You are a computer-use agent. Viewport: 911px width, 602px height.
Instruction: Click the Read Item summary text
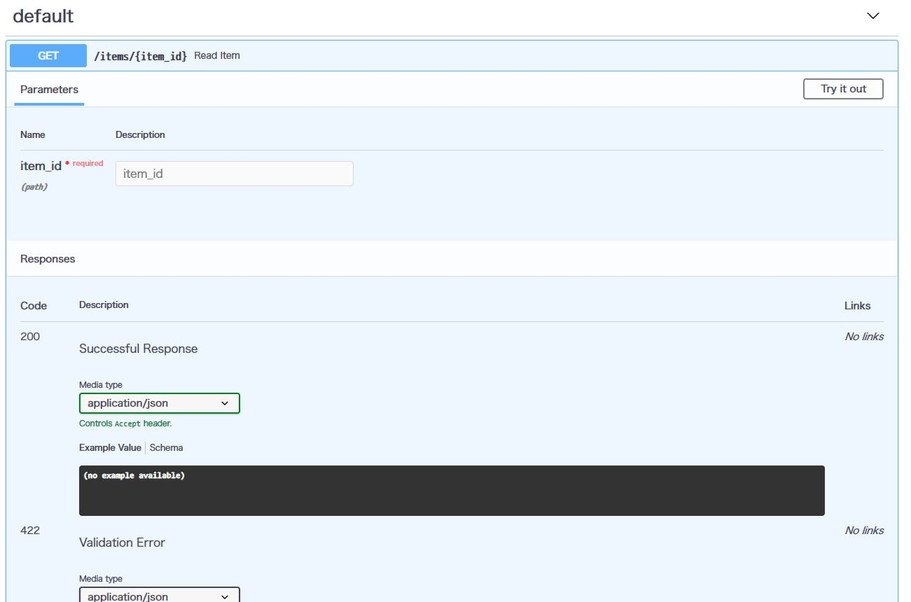217,56
